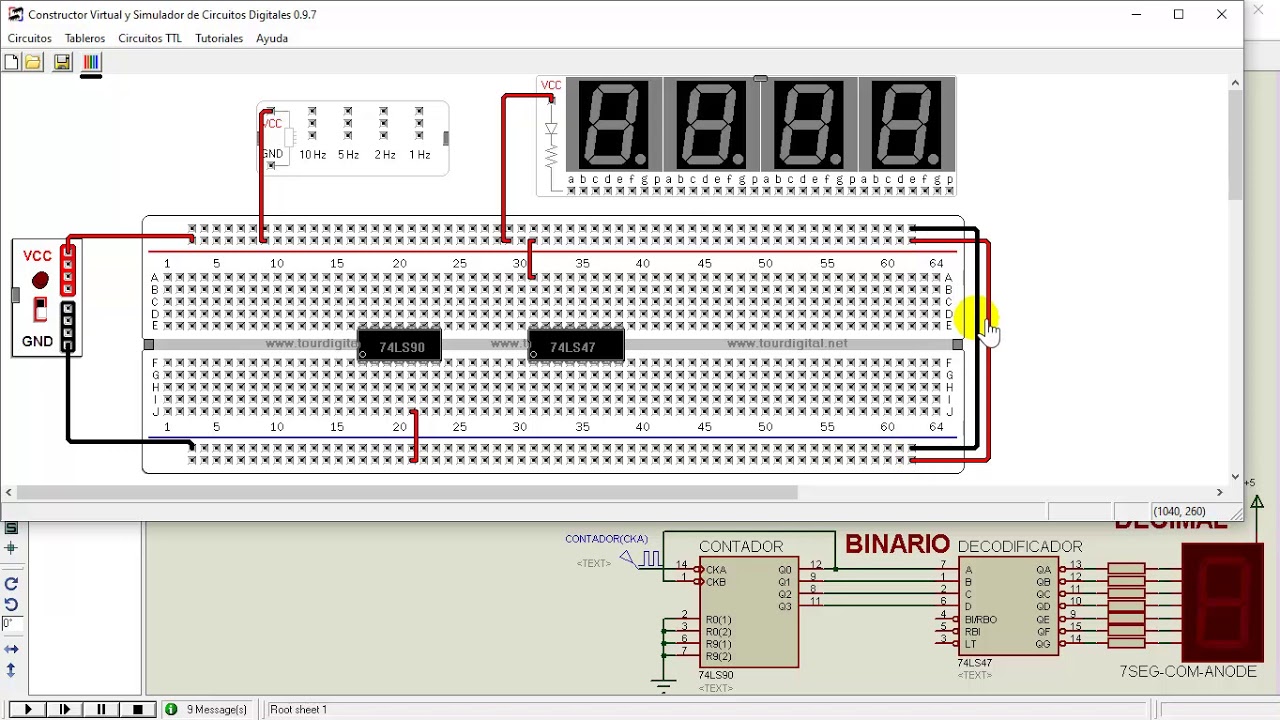Open the Ayuda menu
Screen dimensions: 1280x720
tap(272, 38)
